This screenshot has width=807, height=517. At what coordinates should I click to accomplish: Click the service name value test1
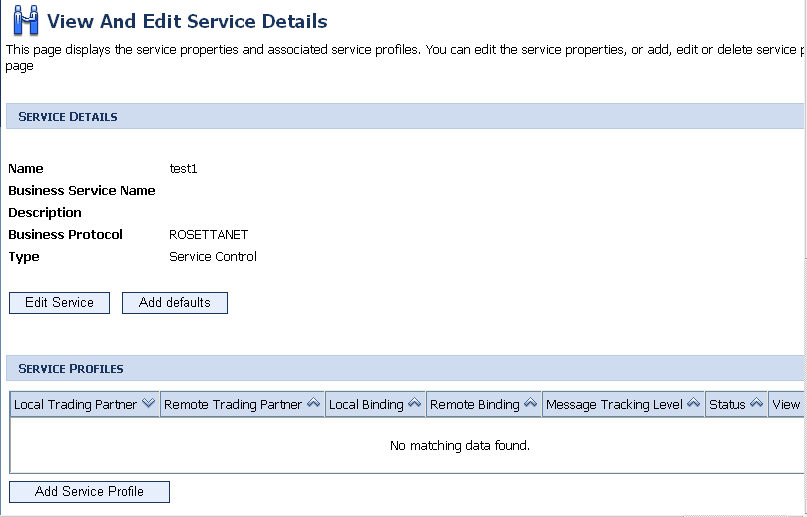(183, 169)
